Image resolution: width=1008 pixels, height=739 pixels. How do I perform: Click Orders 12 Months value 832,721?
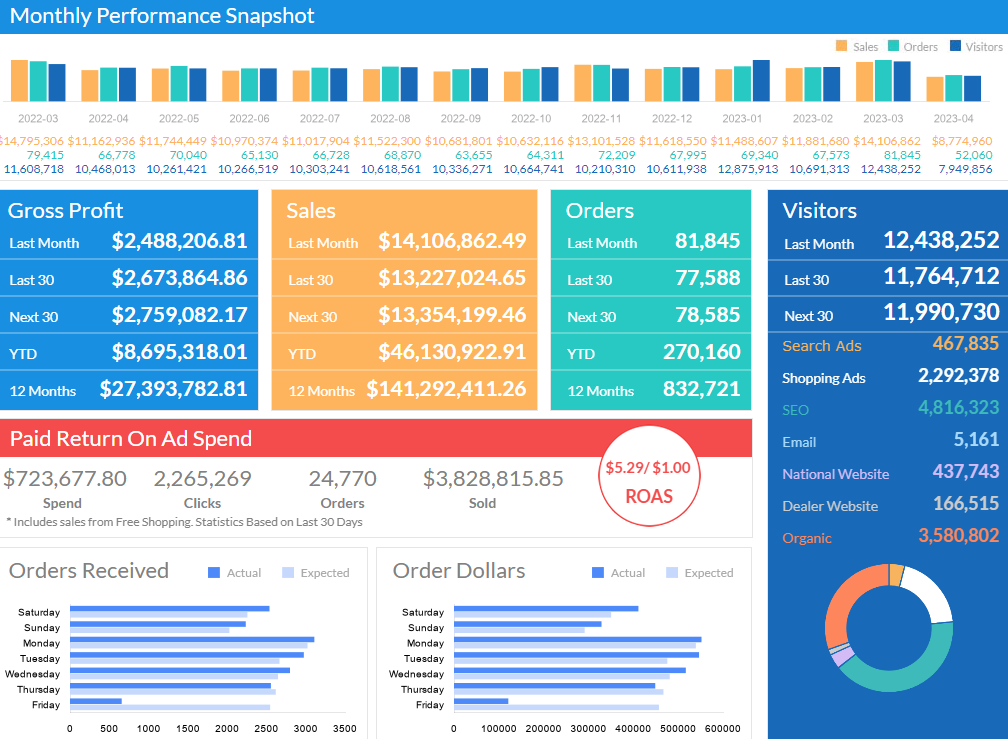pyautogui.click(x=701, y=389)
